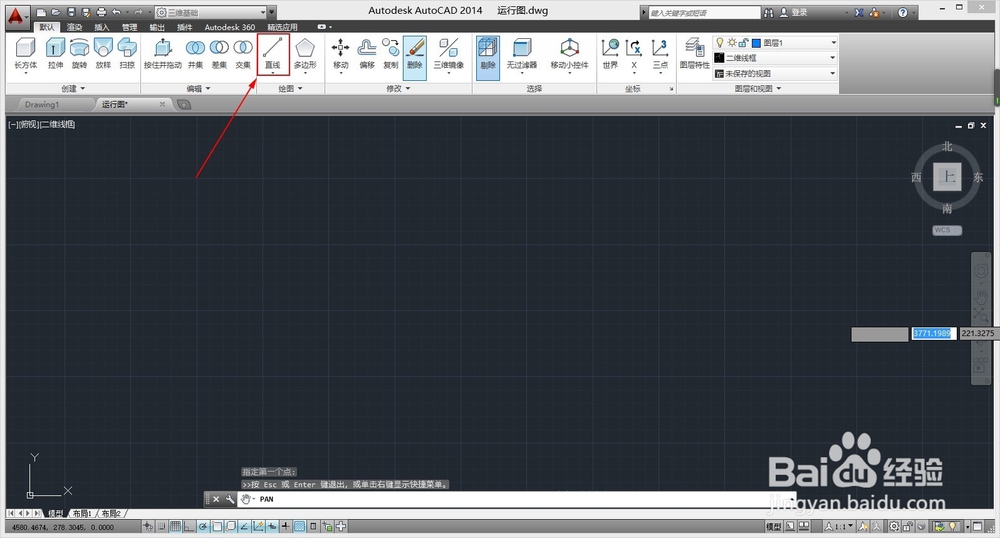Image resolution: width=1000 pixels, height=538 pixels.
Task: Choose the 旋转 revolve tool
Action: 79,54
